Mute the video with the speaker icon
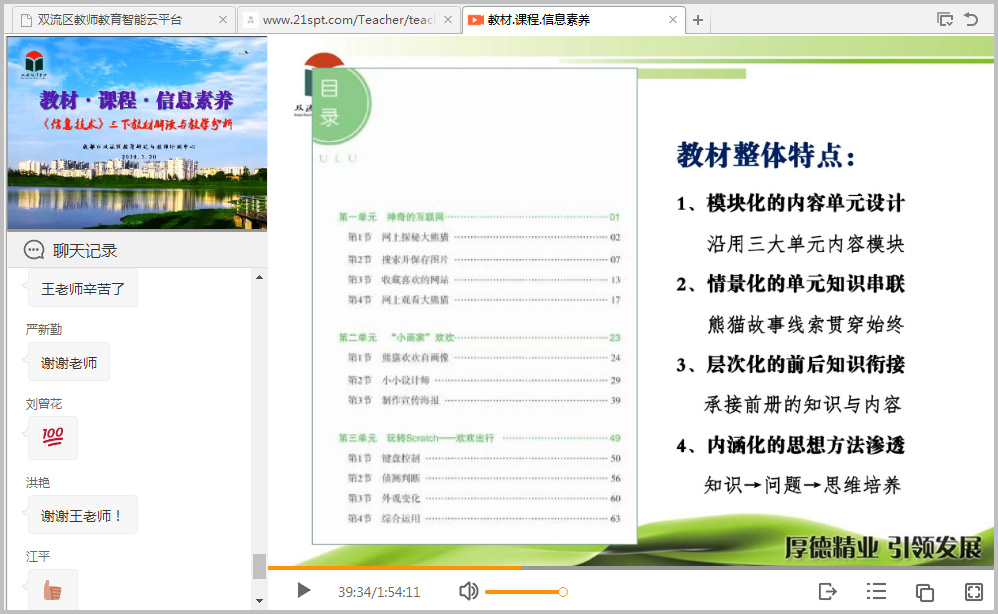Image resolution: width=998 pixels, height=614 pixels. 468,591
